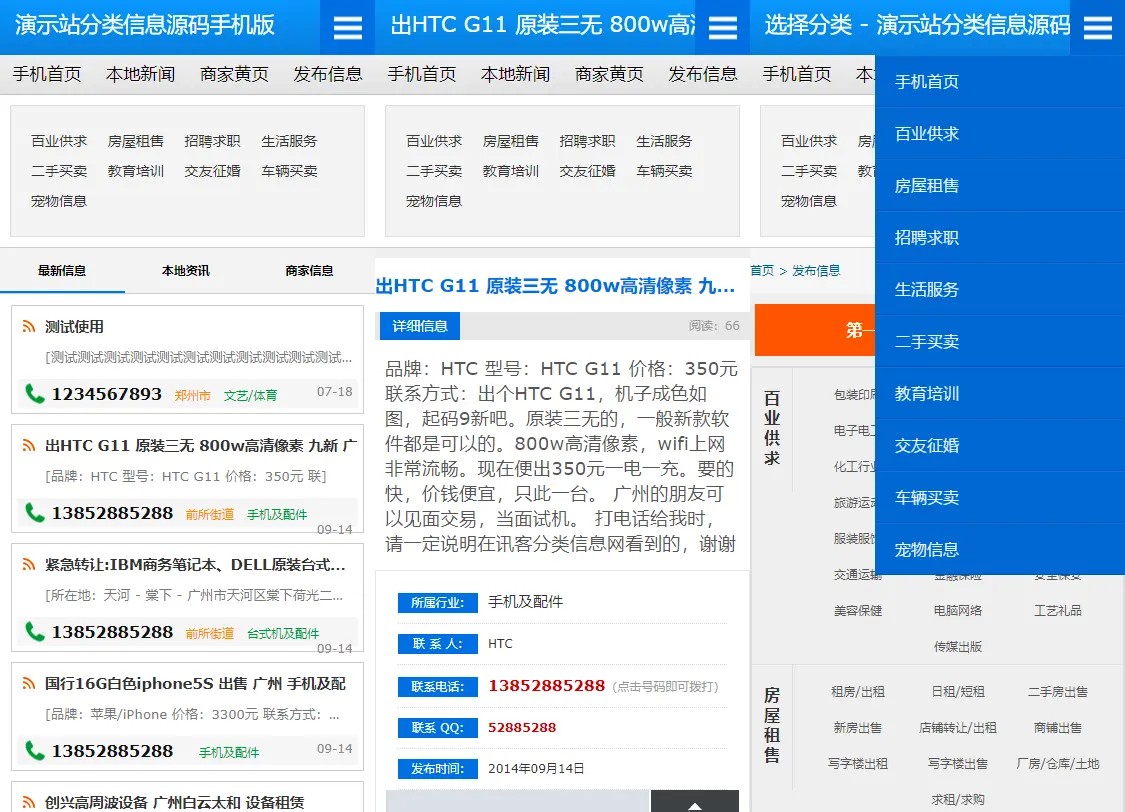1125x812 pixels.
Task: Select 百业供求 in the blue dropdown menu
Action: tap(999, 134)
